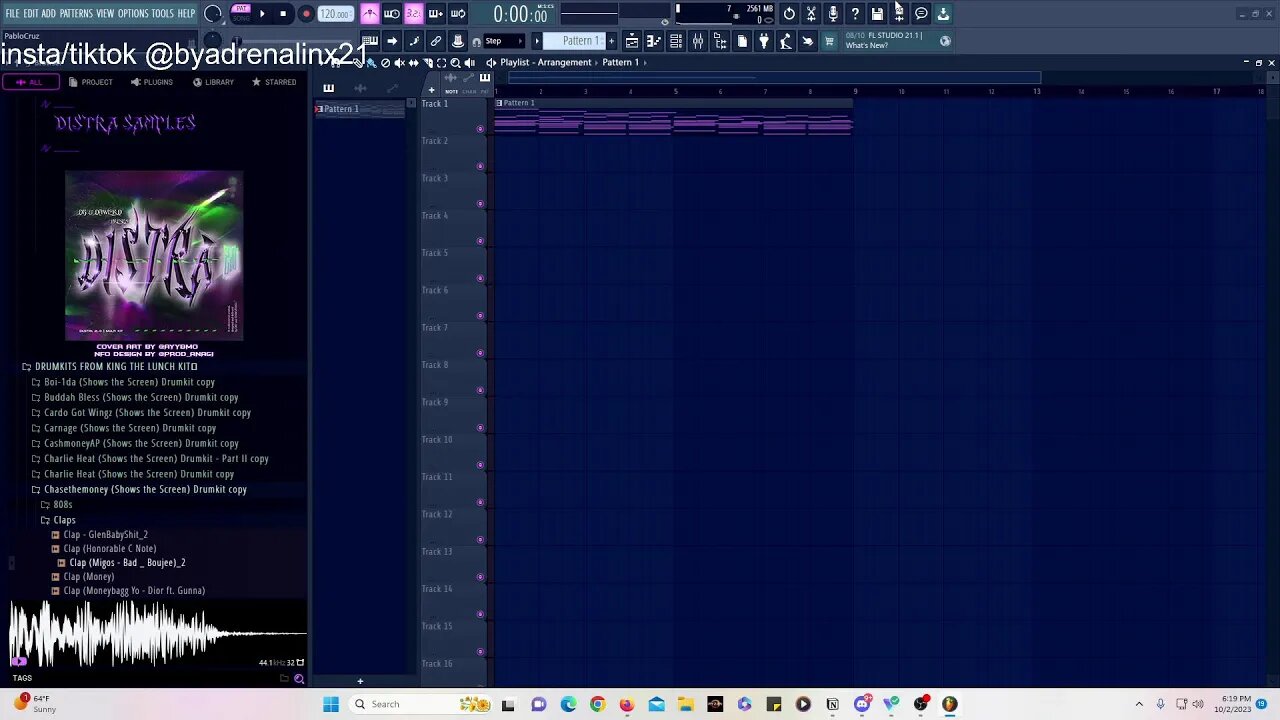This screenshot has width=1280, height=720.
Task: Click the master pitch knob
Action: coord(213,41)
